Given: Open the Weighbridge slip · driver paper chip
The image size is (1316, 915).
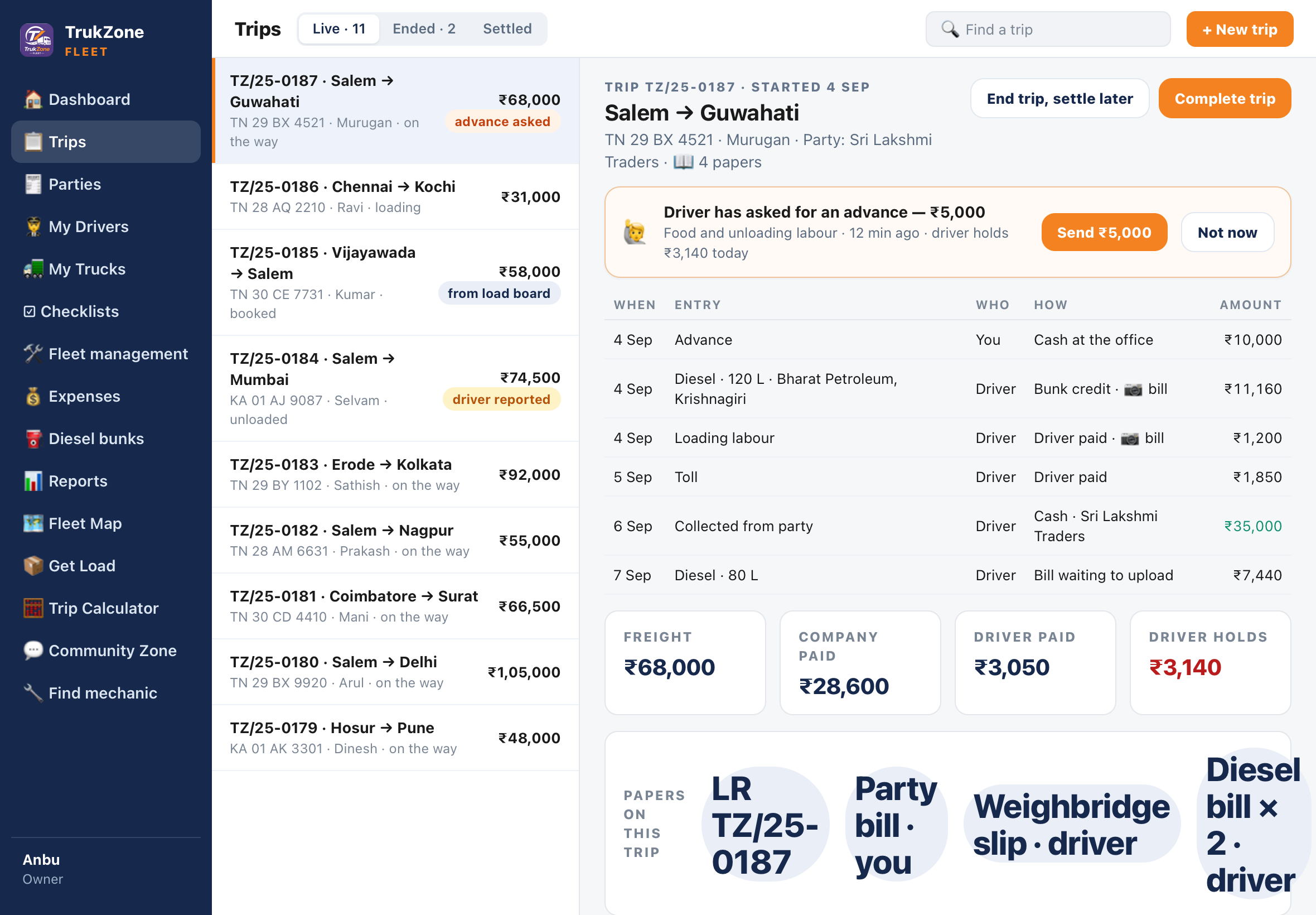Looking at the screenshot, I should (x=1071, y=825).
